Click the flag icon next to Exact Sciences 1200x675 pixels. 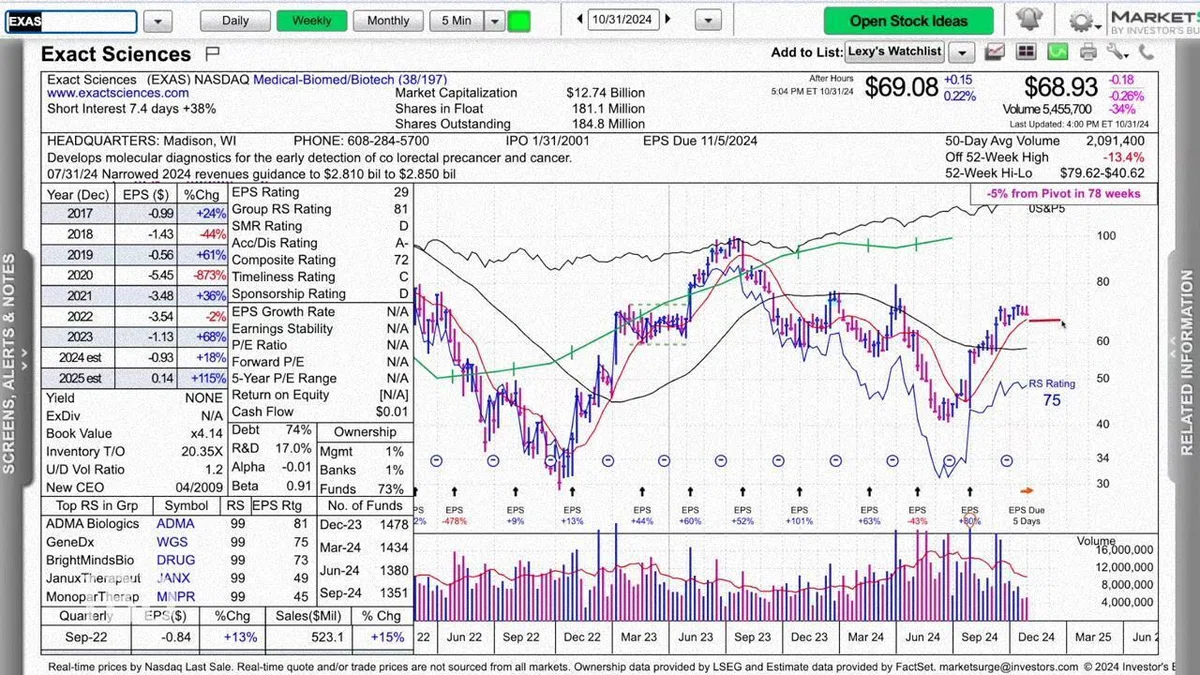[x=212, y=54]
